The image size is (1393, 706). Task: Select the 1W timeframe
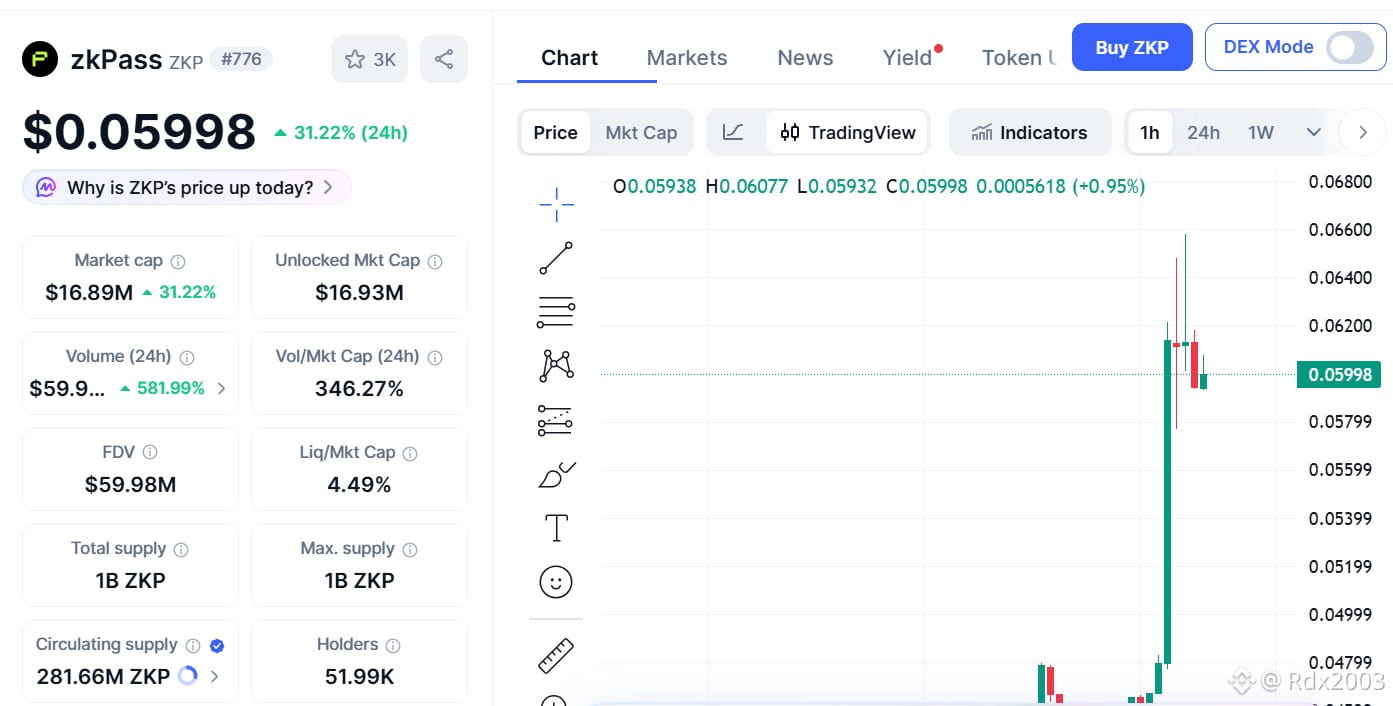click(1261, 132)
